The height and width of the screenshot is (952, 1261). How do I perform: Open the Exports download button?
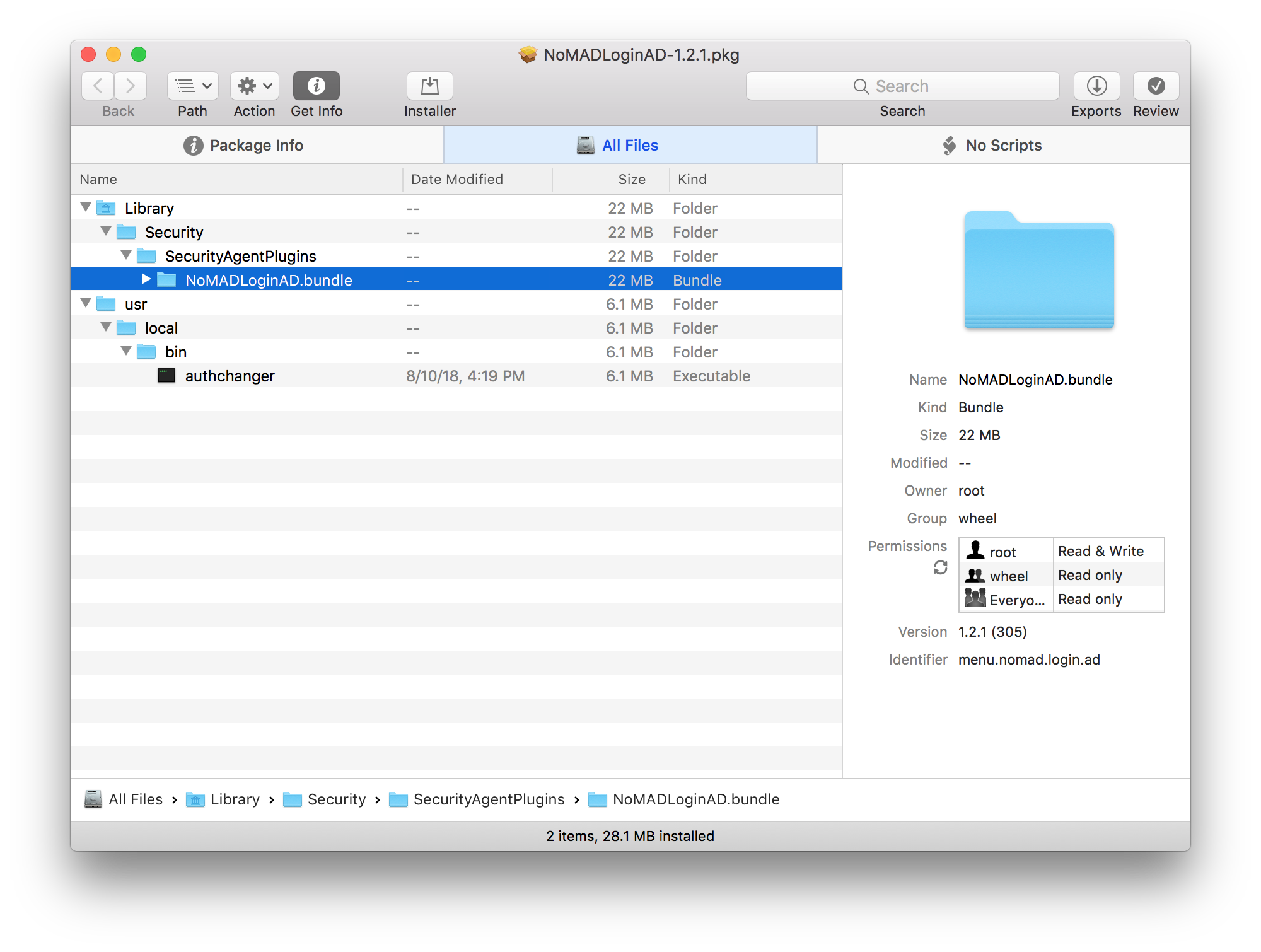coord(1096,86)
